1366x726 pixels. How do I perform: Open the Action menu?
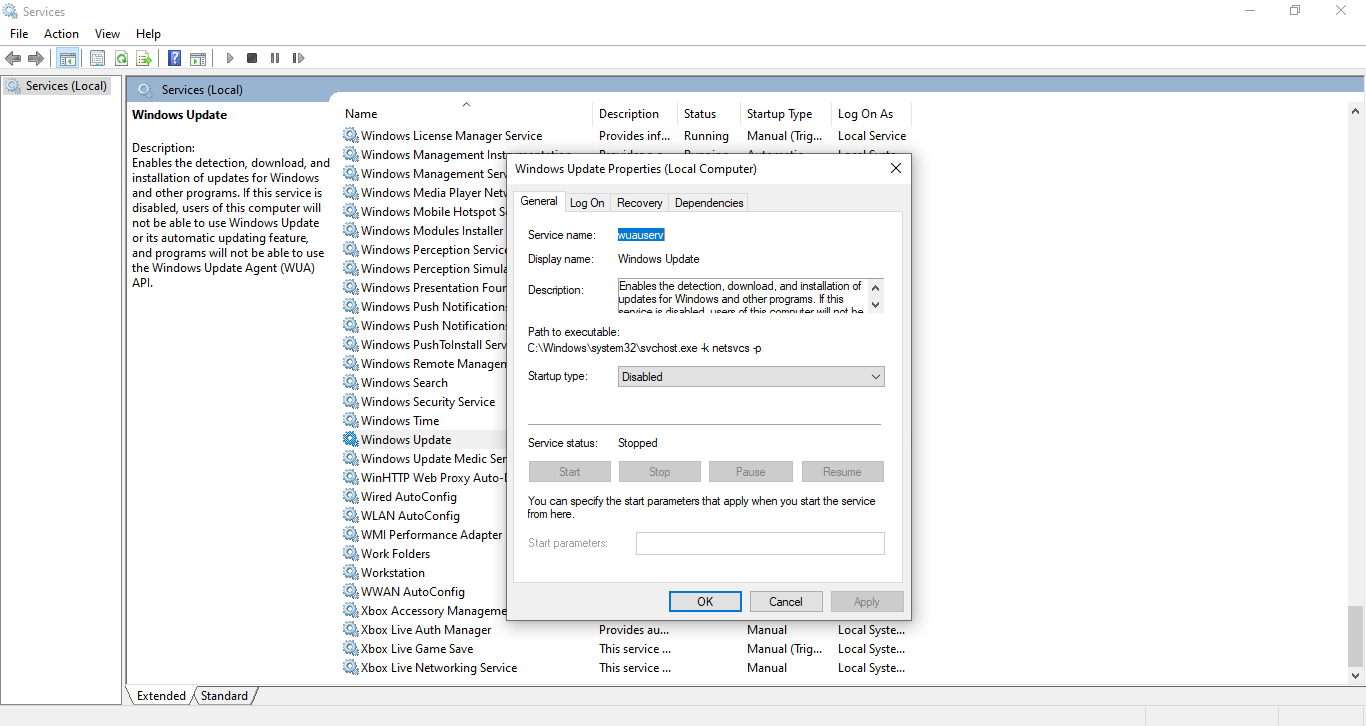[61, 34]
